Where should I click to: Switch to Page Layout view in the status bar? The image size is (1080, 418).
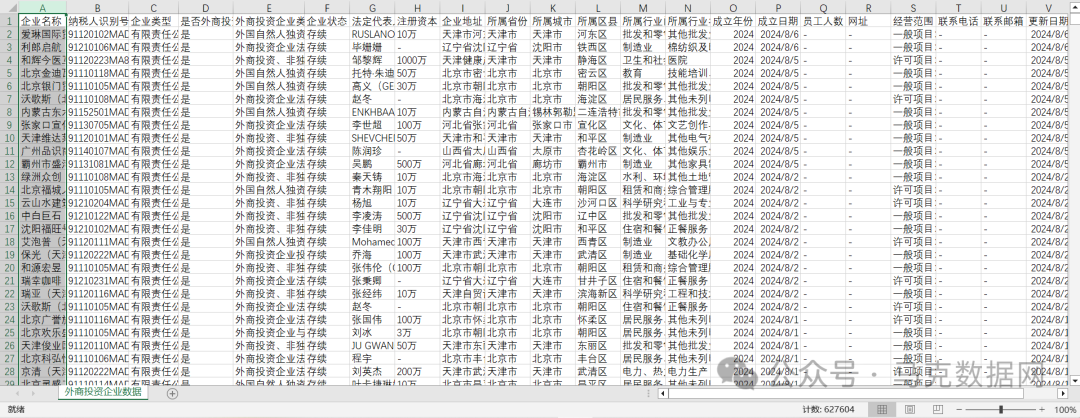(x=908, y=410)
